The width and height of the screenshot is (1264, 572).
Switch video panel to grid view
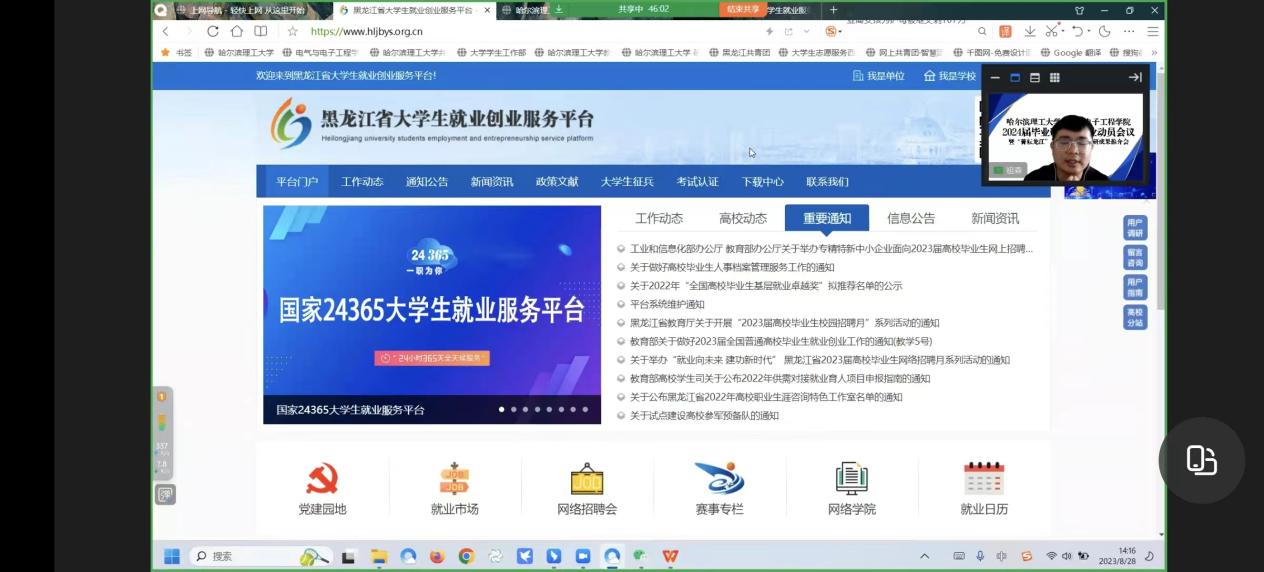click(x=1054, y=77)
